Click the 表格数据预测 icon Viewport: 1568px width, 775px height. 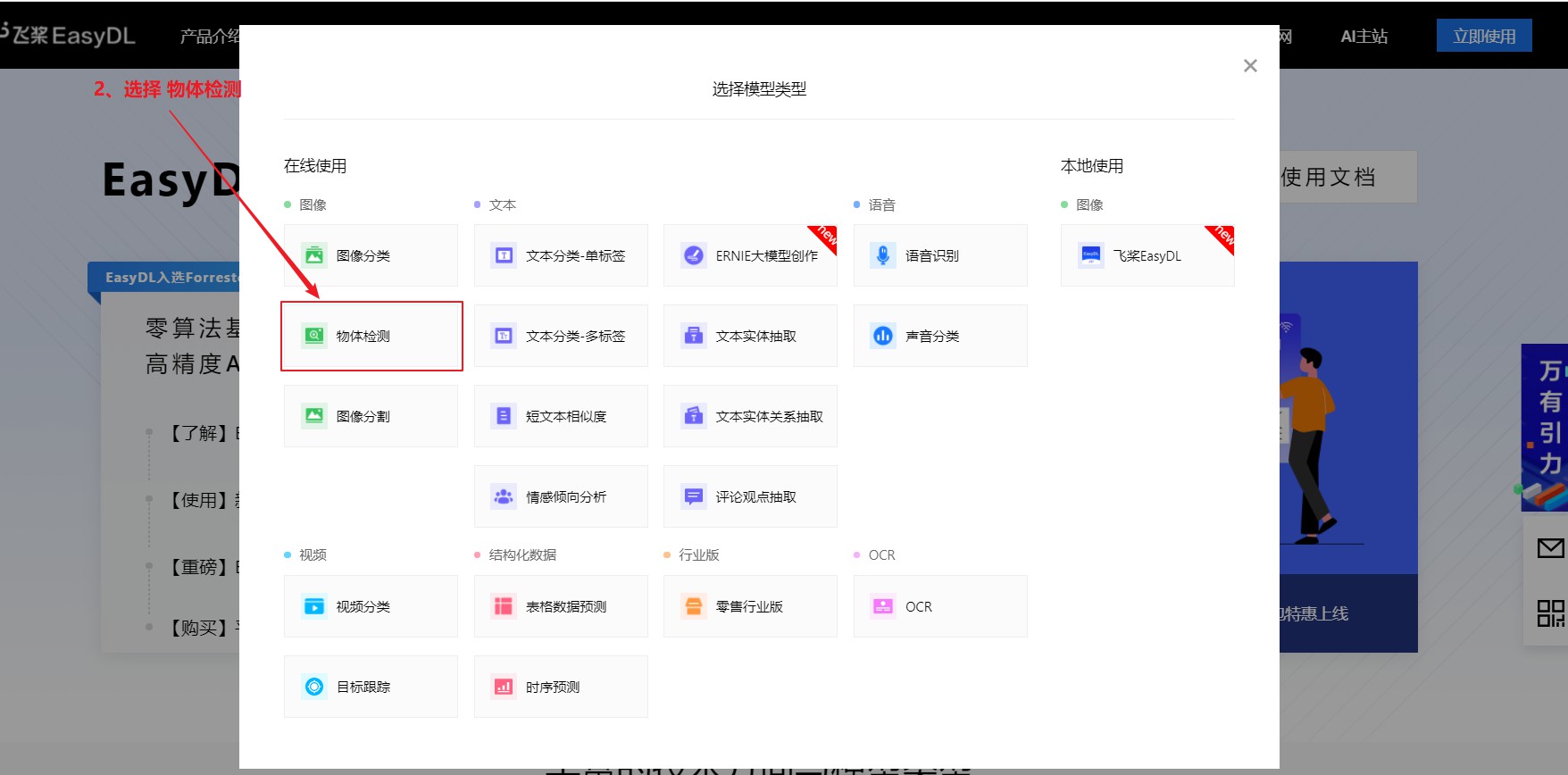click(504, 606)
